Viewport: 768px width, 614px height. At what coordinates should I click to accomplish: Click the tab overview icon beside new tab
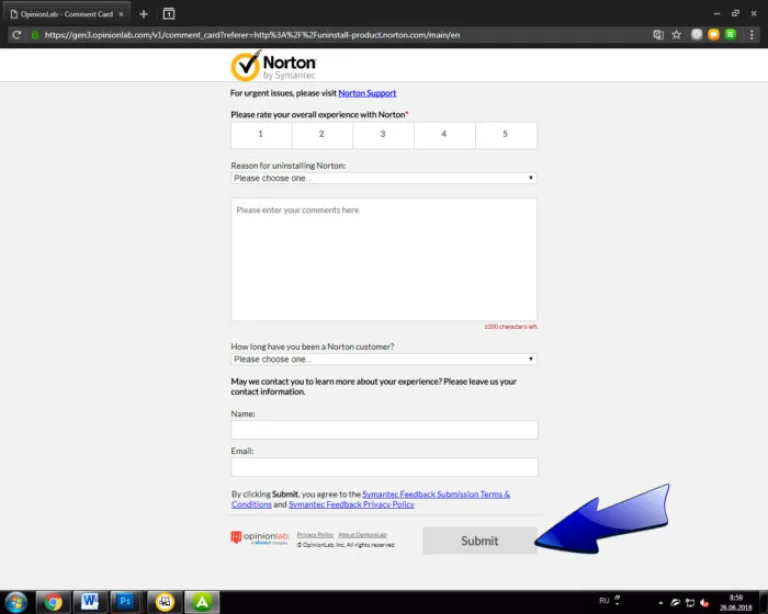(168, 14)
